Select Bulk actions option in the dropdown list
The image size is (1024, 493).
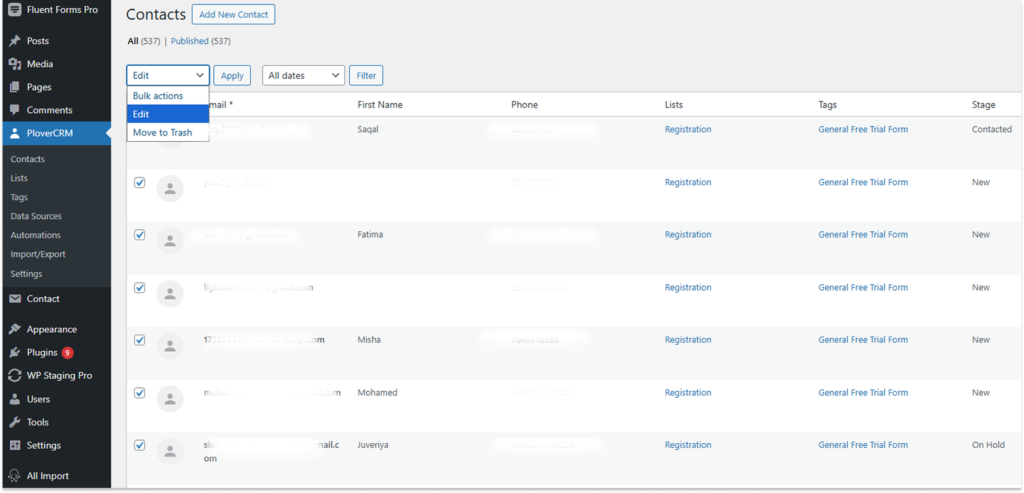(158, 96)
